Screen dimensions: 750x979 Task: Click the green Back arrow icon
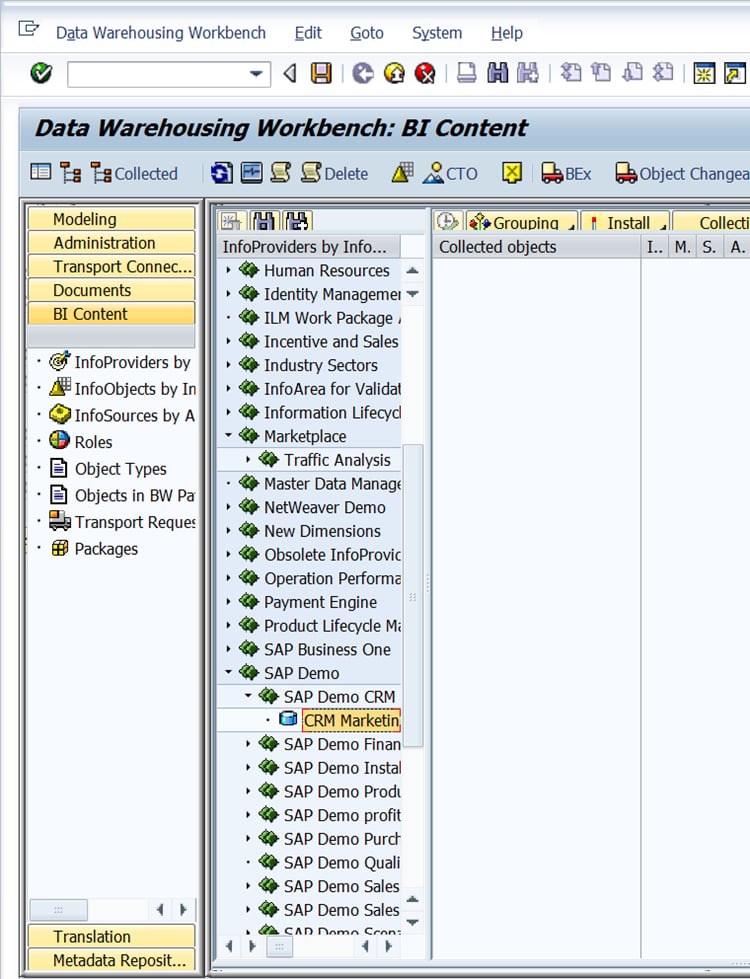(x=363, y=74)
